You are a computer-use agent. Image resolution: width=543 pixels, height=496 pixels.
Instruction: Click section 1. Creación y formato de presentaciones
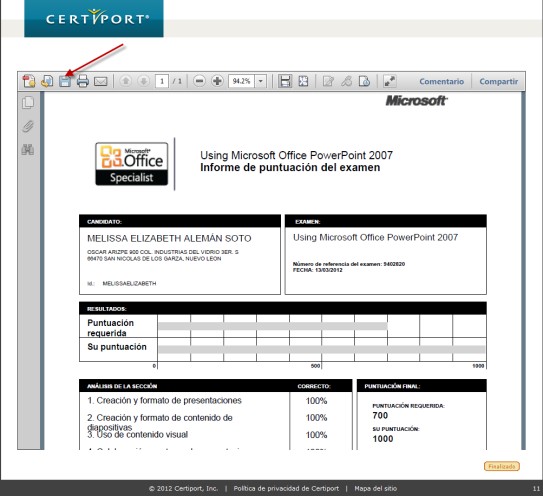pos(164,400)
